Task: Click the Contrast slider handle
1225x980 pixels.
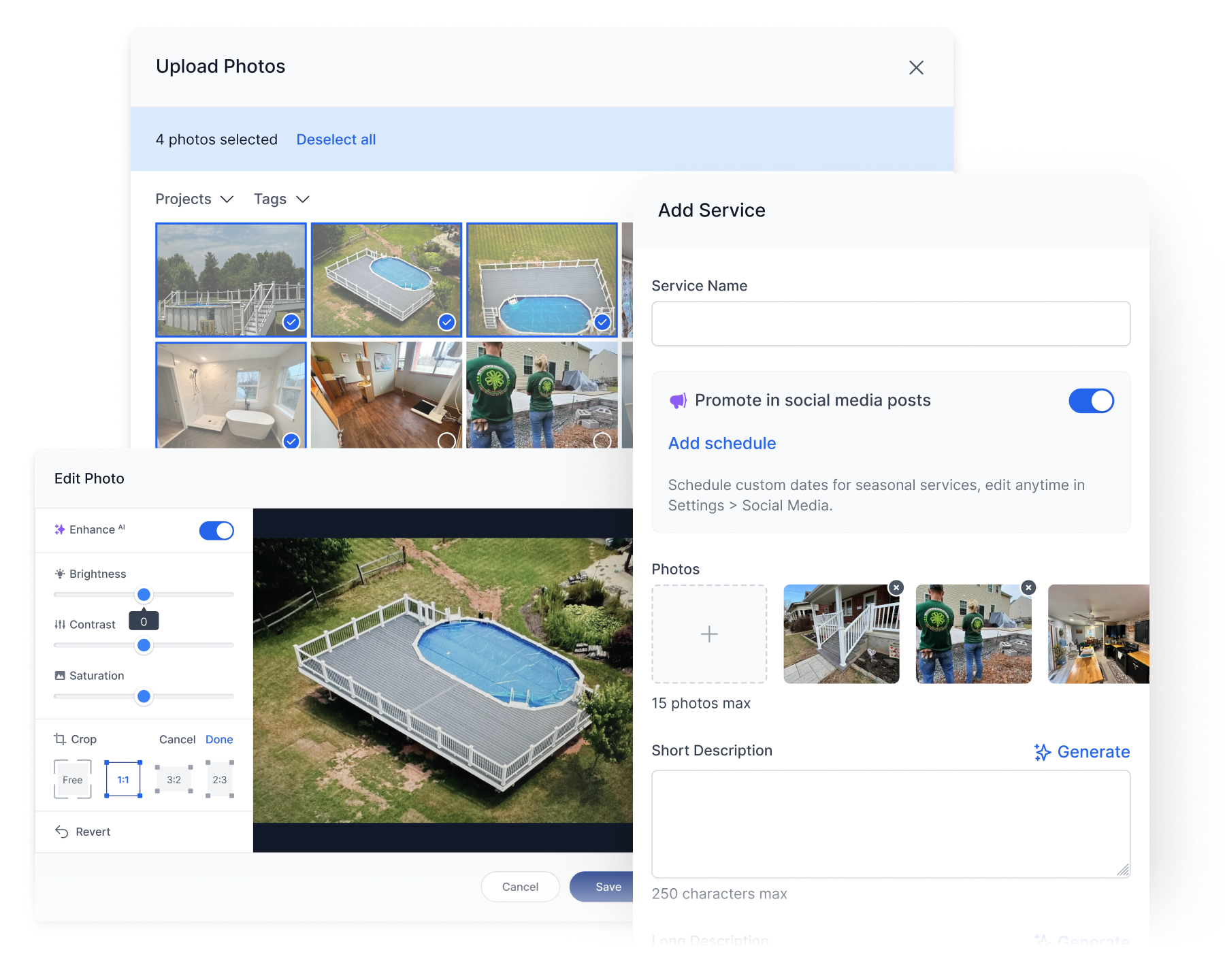Action: 144,645
